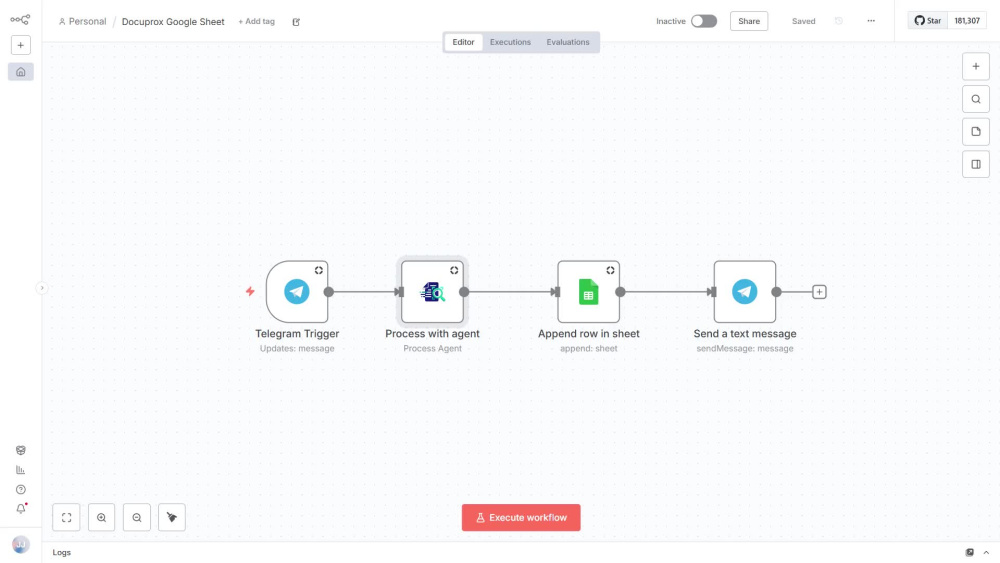Open workflow history icon
Image resolution: width=1000 pixels, height=563 pixels.
pyautogui.click(x=839, y=21)
